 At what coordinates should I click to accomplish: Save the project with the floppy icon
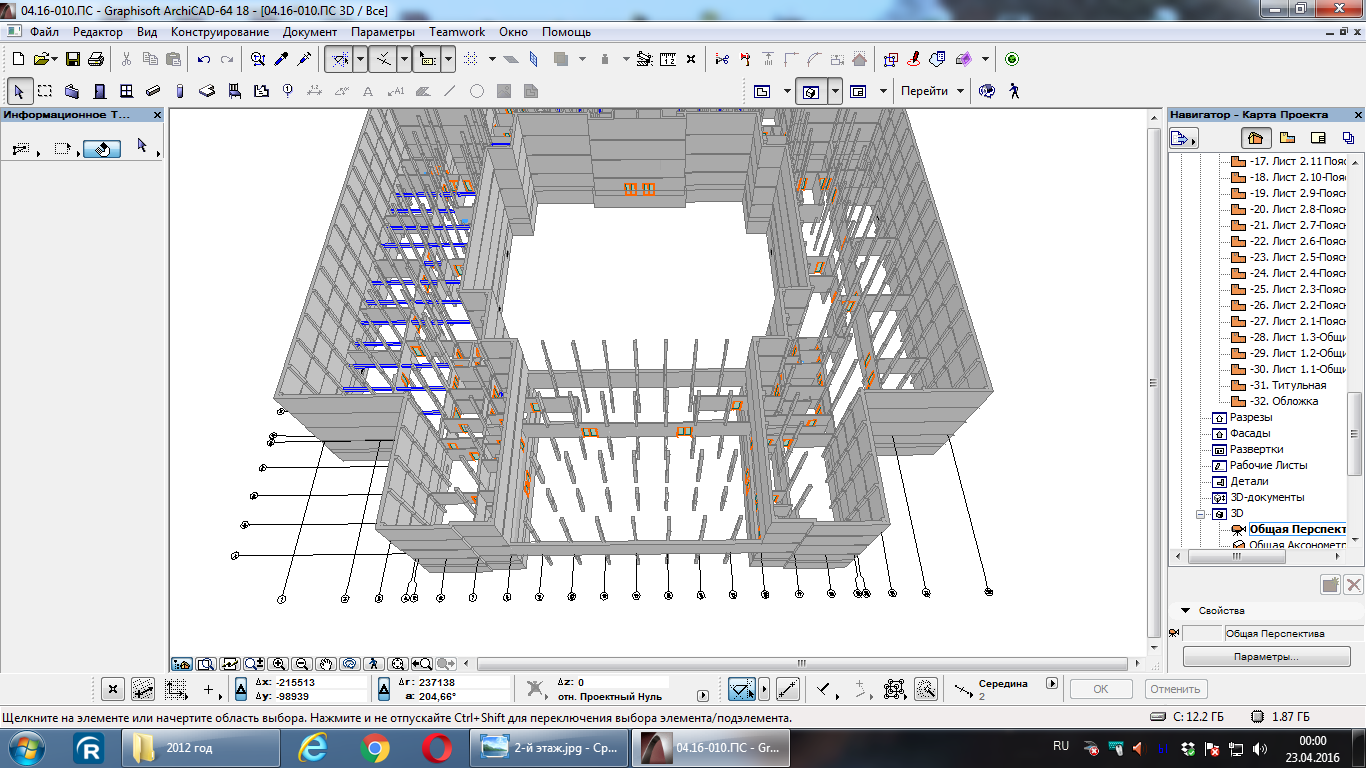click(x=73, y=59)
